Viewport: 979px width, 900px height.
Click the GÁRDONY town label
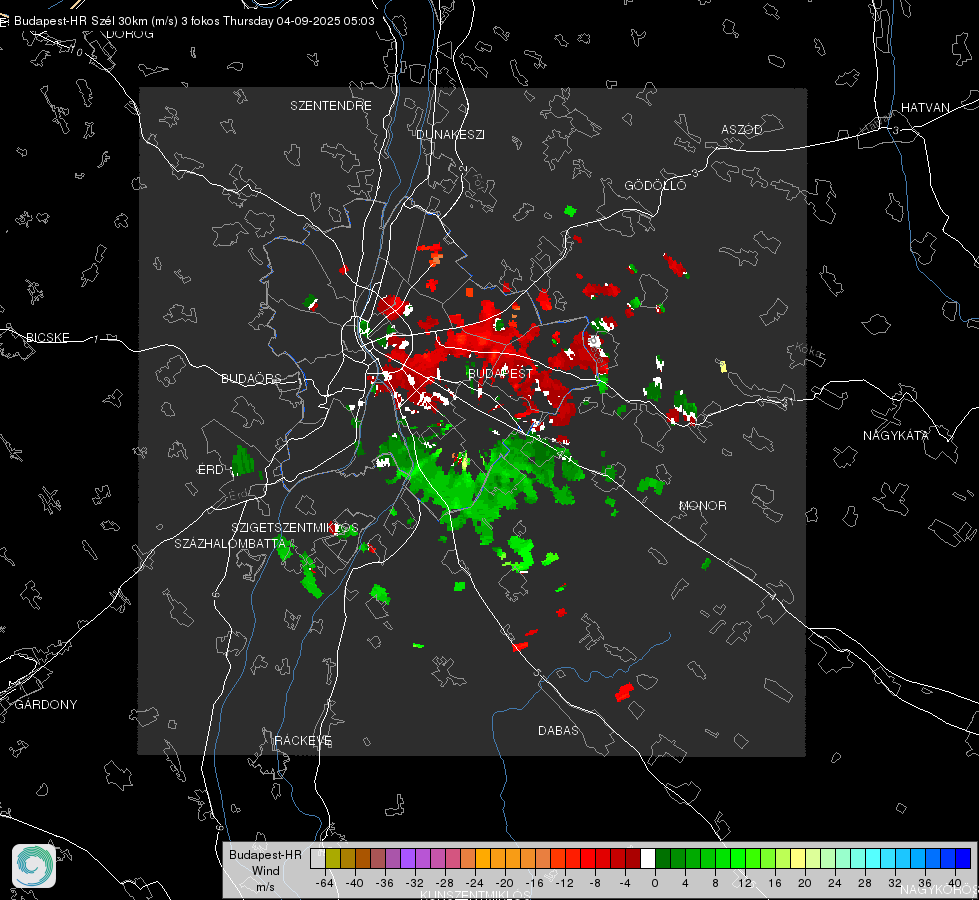(46, 705)
